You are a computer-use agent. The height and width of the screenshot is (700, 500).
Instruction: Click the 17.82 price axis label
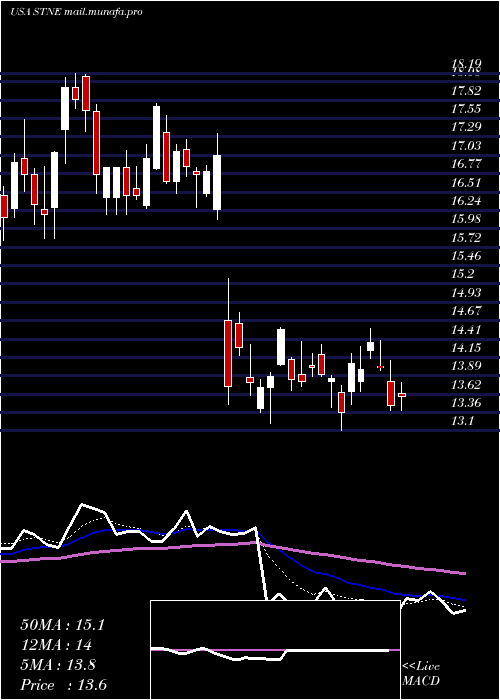point(466,91)
